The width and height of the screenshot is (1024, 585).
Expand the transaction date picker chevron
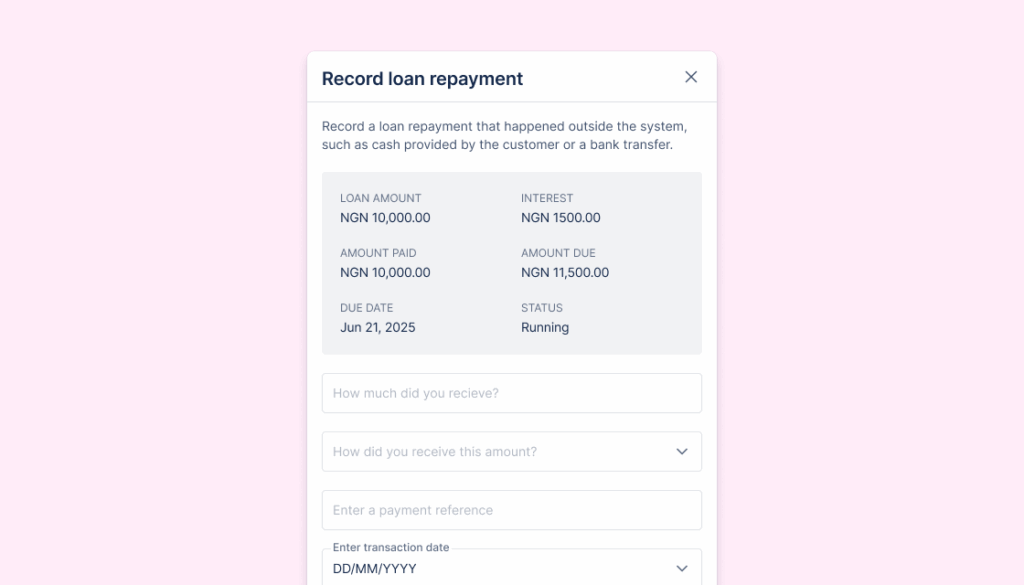pyautogui.click(x=682, y=569)
